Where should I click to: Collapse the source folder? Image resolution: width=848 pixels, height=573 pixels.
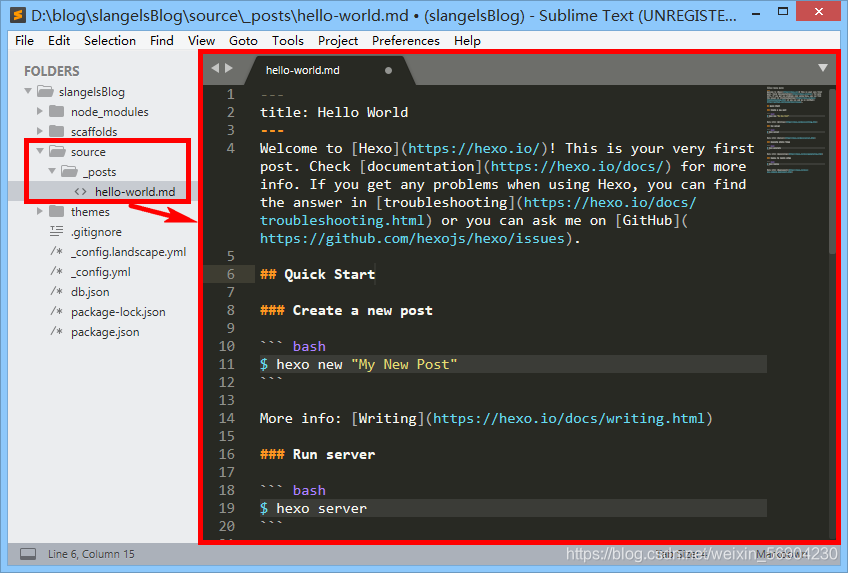[40, 151]
